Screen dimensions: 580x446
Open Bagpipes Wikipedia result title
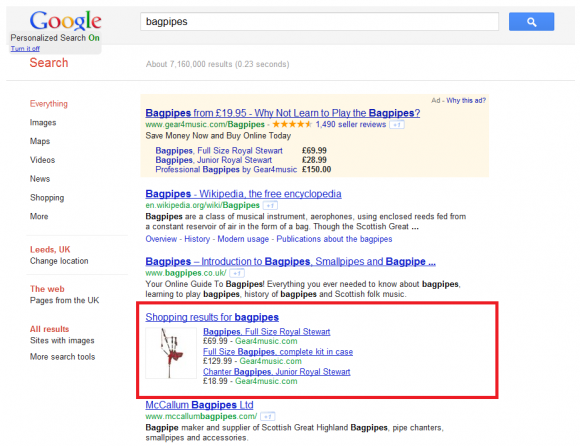pyautogui.click(x=243, y=194)
